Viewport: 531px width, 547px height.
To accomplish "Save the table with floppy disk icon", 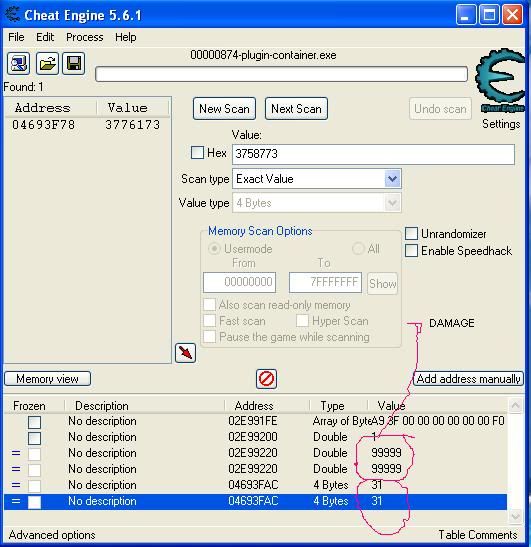I will 74,63.
